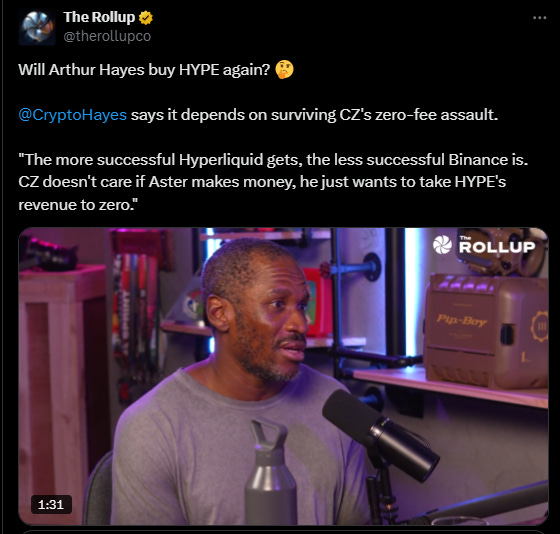Click the "revenue to zero" closing line
560x534 pixels.
pos(78,205)
